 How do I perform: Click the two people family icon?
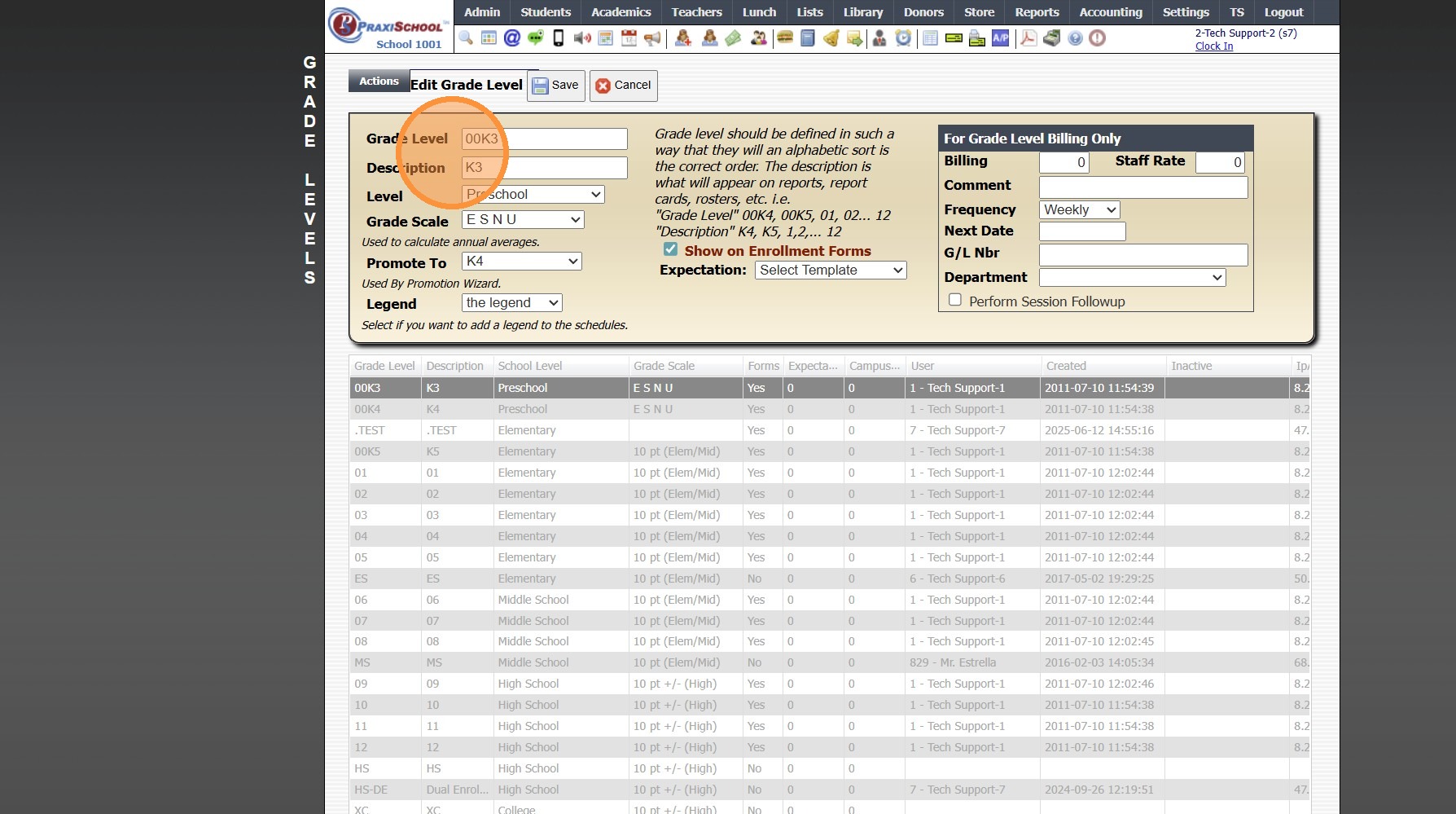758,38
